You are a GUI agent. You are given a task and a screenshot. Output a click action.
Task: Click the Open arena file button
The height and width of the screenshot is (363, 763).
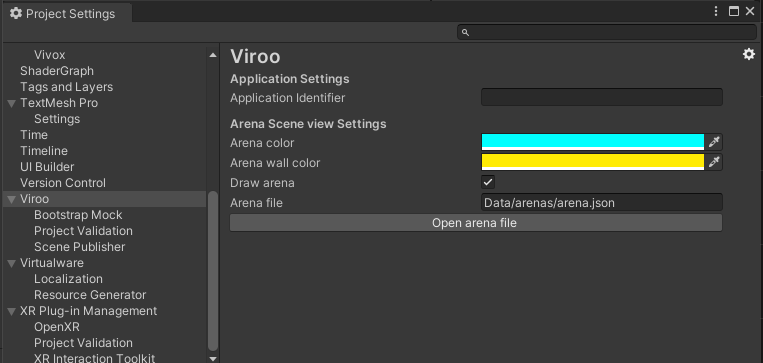coord(475,223)
